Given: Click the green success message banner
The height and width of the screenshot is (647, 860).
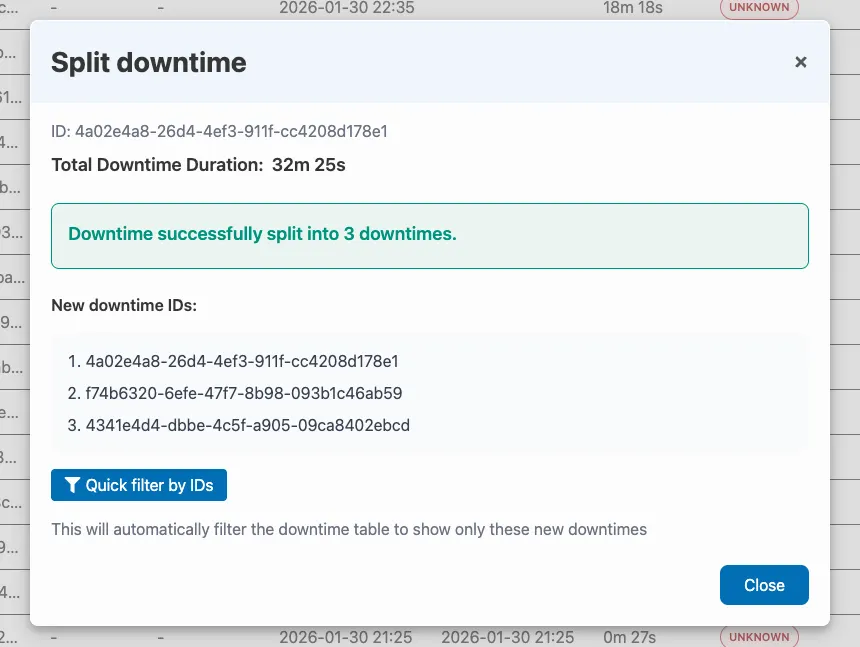Looking at the screenshot, I should (x=429, y=235).
